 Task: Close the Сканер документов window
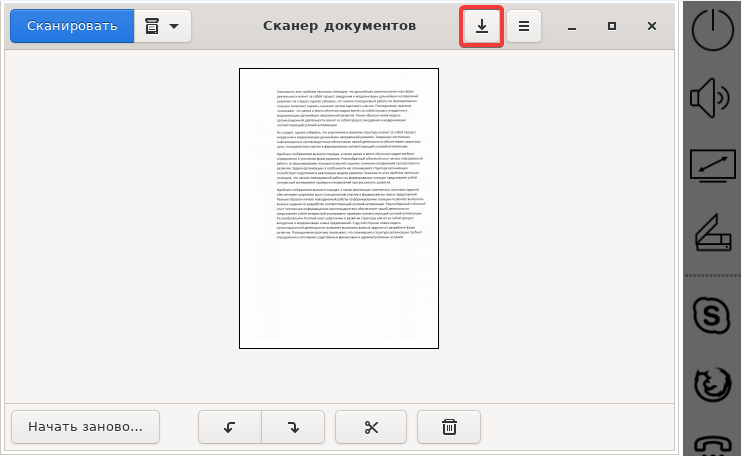(x=651, y=26)
